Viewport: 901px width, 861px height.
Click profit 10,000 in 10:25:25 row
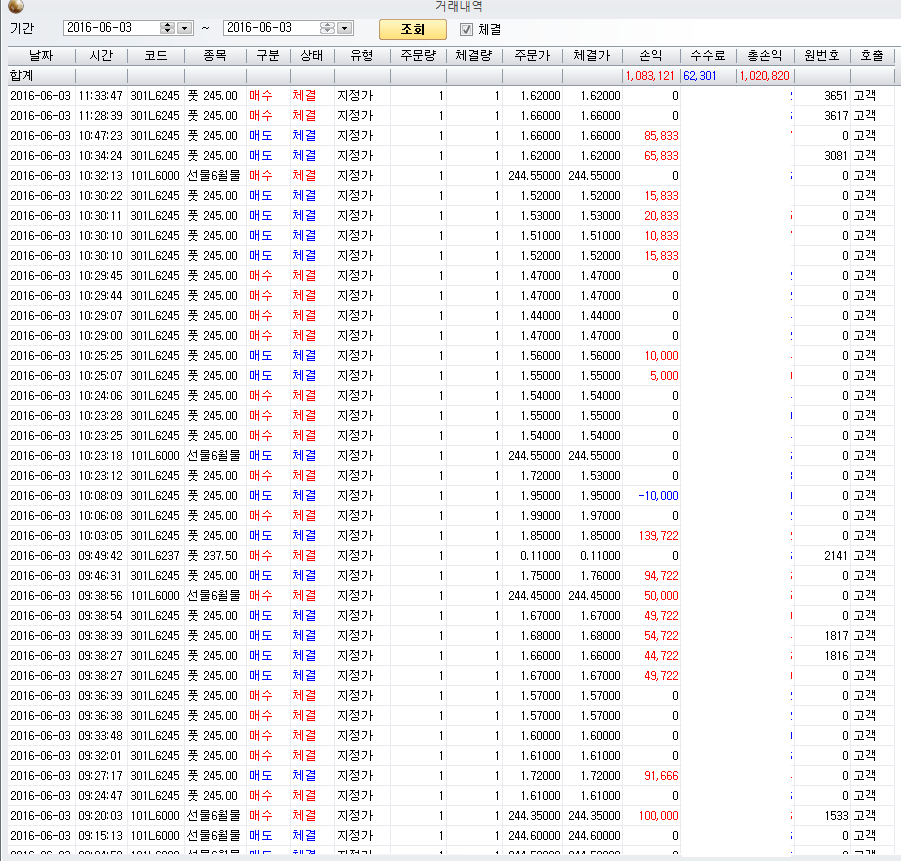coord(661,356)
